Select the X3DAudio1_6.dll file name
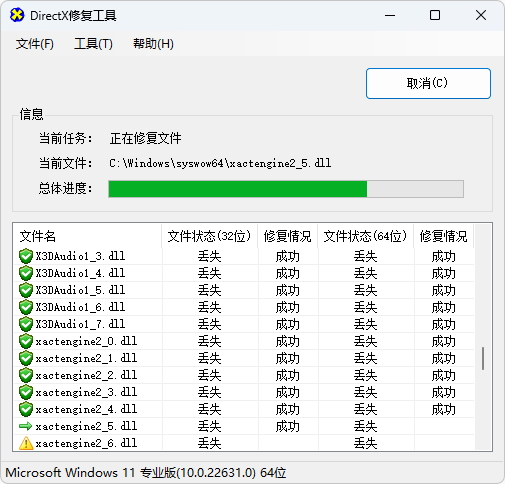Viewport: 505px width, 484px height. 80,307
